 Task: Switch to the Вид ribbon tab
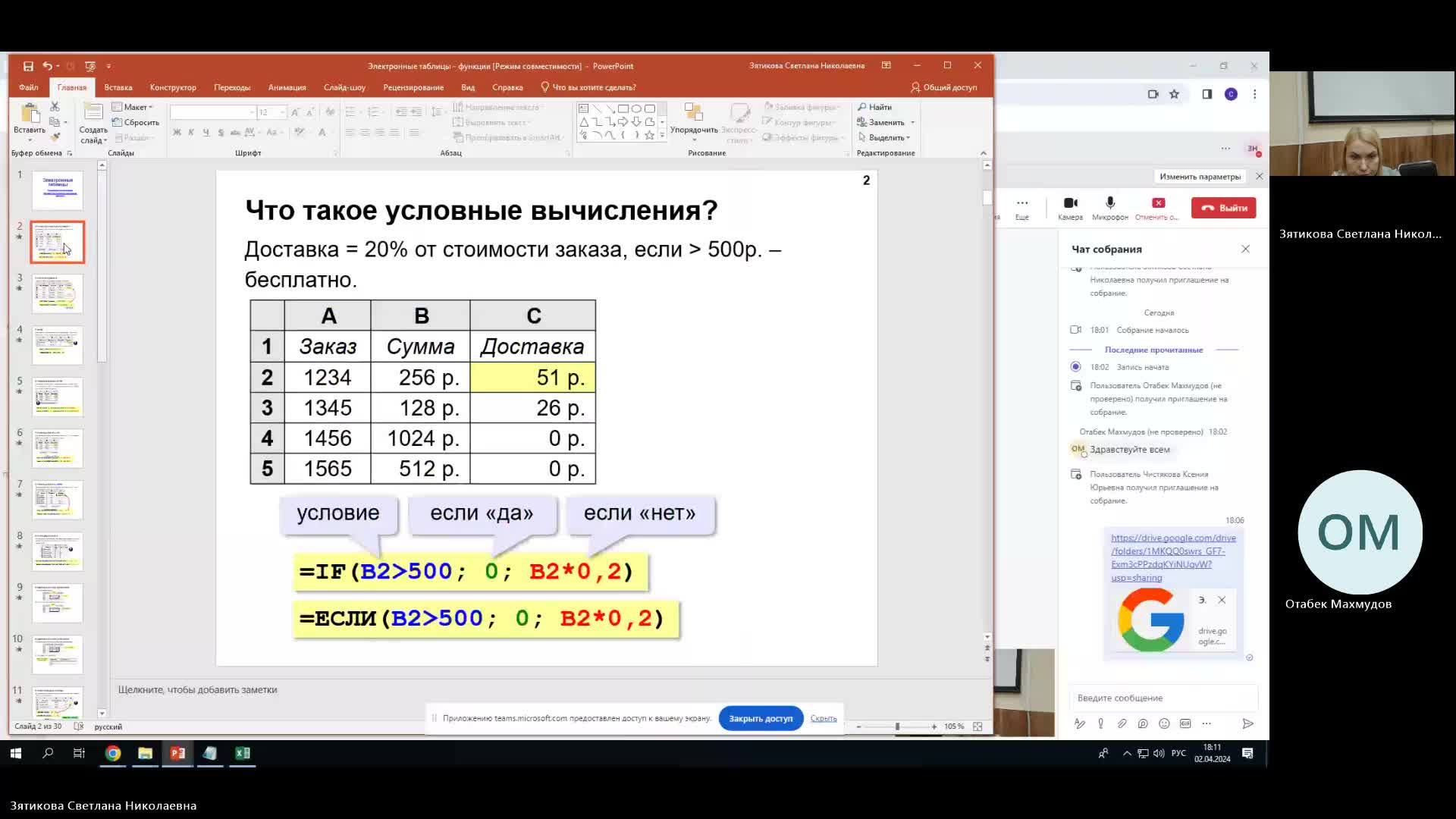(468, 87)
